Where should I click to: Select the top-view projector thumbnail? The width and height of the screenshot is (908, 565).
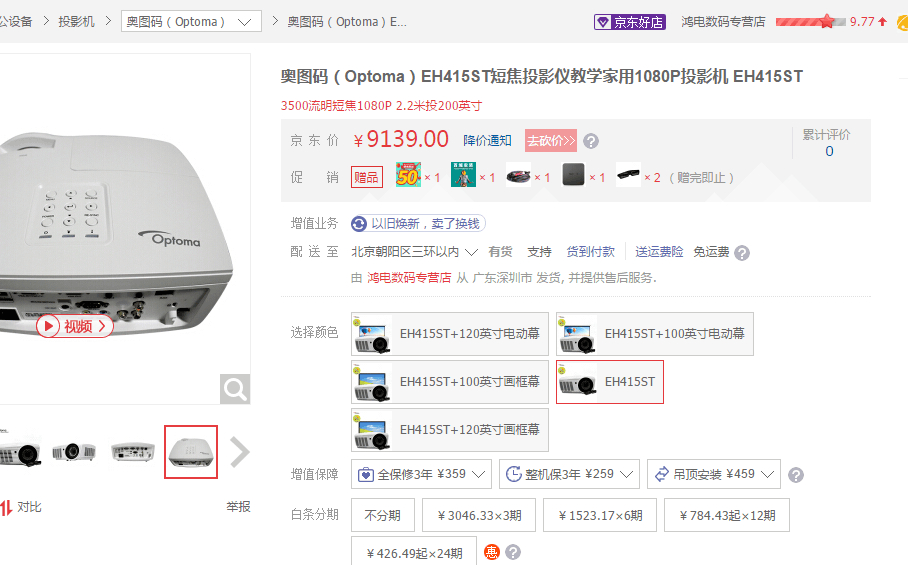pos(191,452)
